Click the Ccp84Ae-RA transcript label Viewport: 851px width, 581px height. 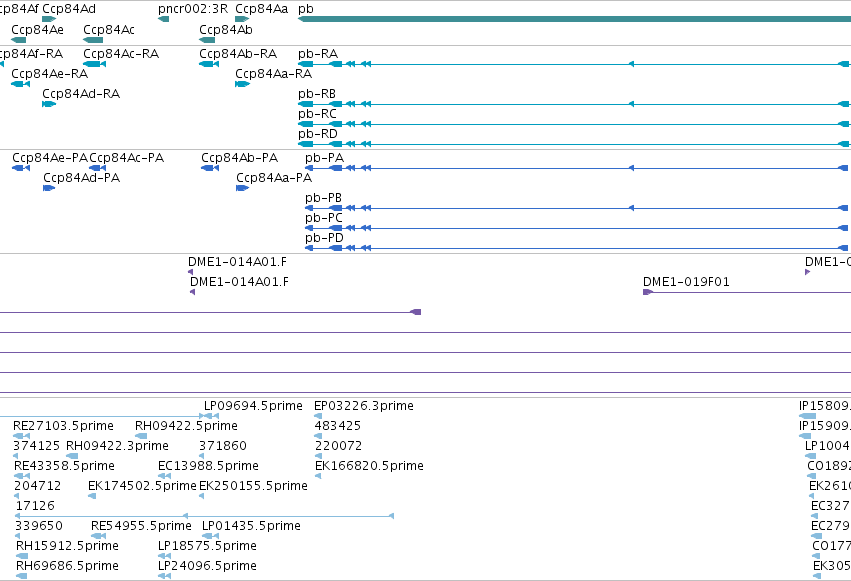click(x=49, y=74)
